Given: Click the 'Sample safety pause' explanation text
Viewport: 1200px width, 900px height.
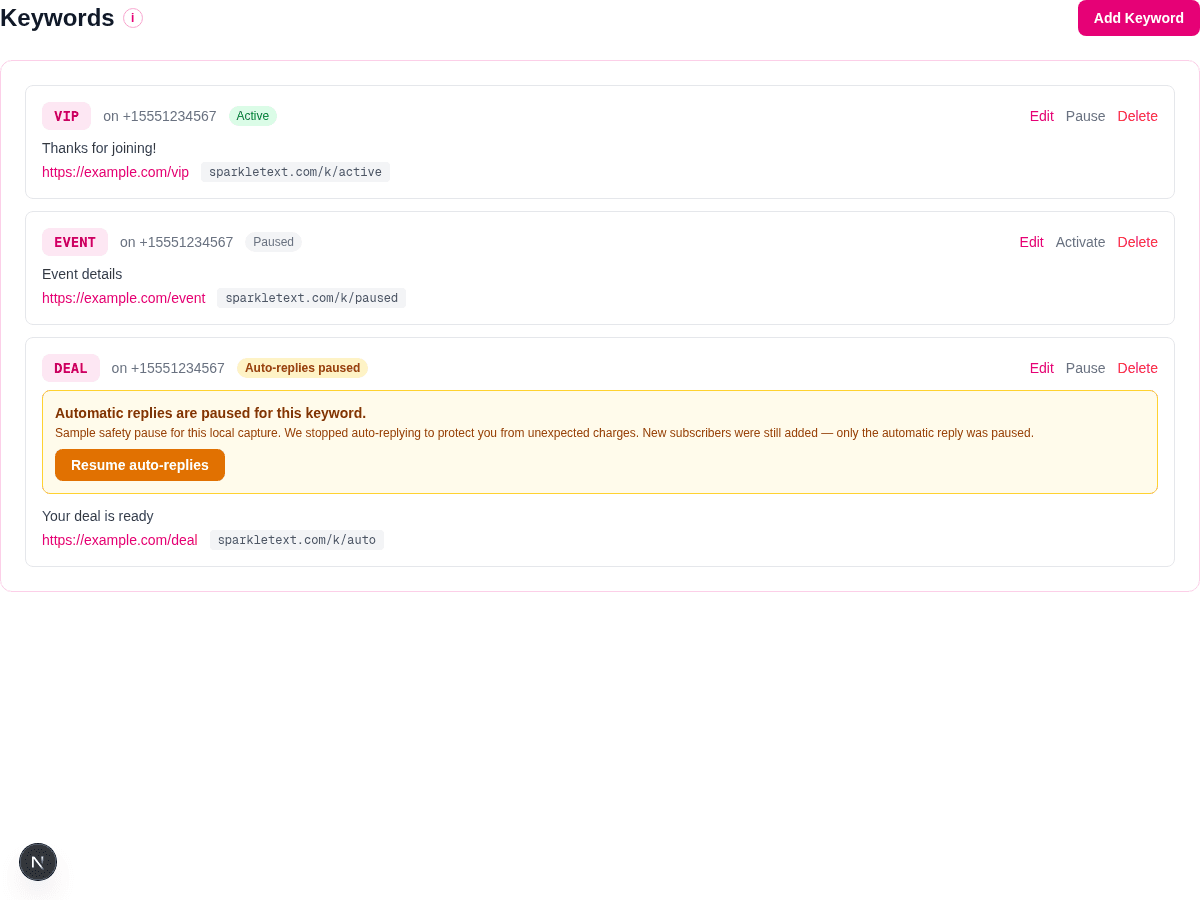Looking at the screenshot, I should (544, 433).
